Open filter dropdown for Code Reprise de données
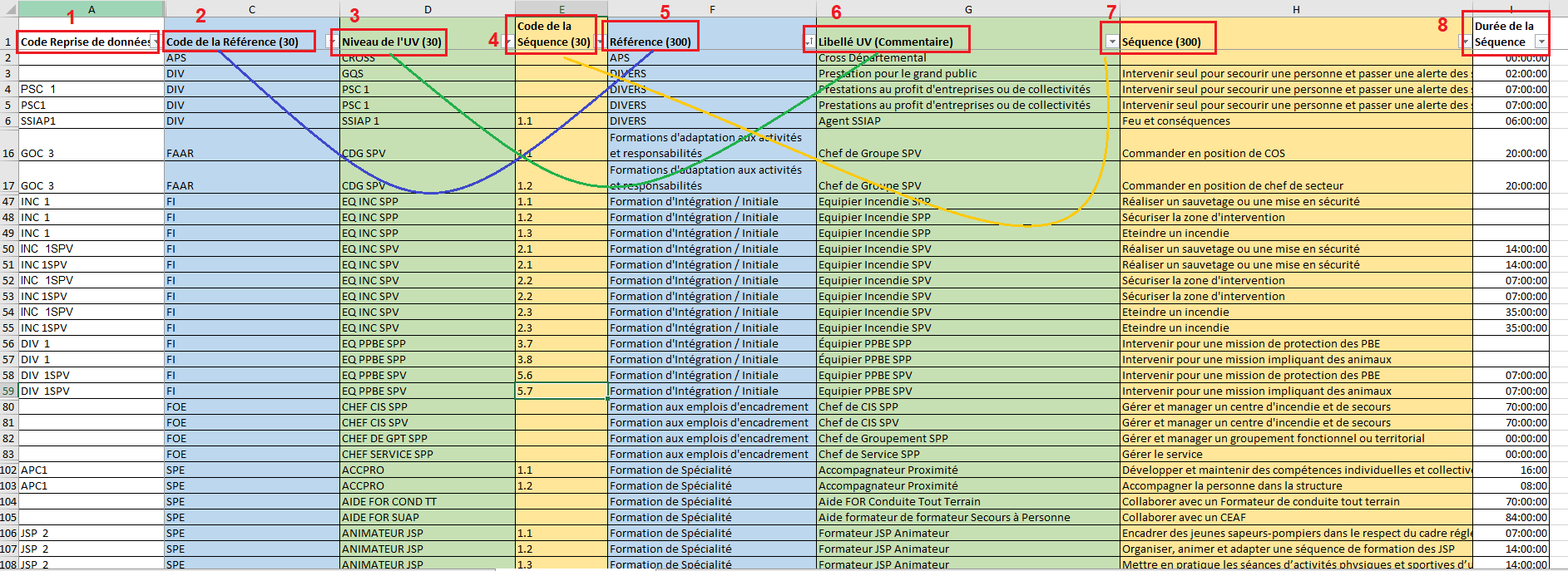Viewport: 1568px width, 571px height. point(156,42)
